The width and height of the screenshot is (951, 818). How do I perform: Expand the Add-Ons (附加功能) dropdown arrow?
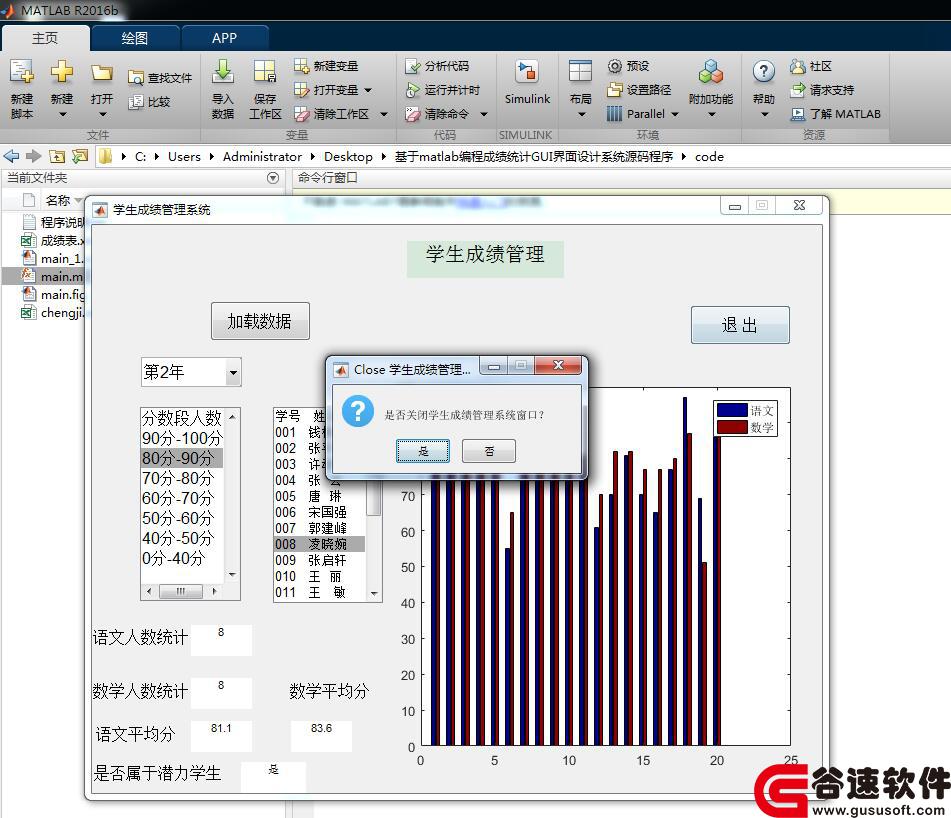[x=711, y=114]
